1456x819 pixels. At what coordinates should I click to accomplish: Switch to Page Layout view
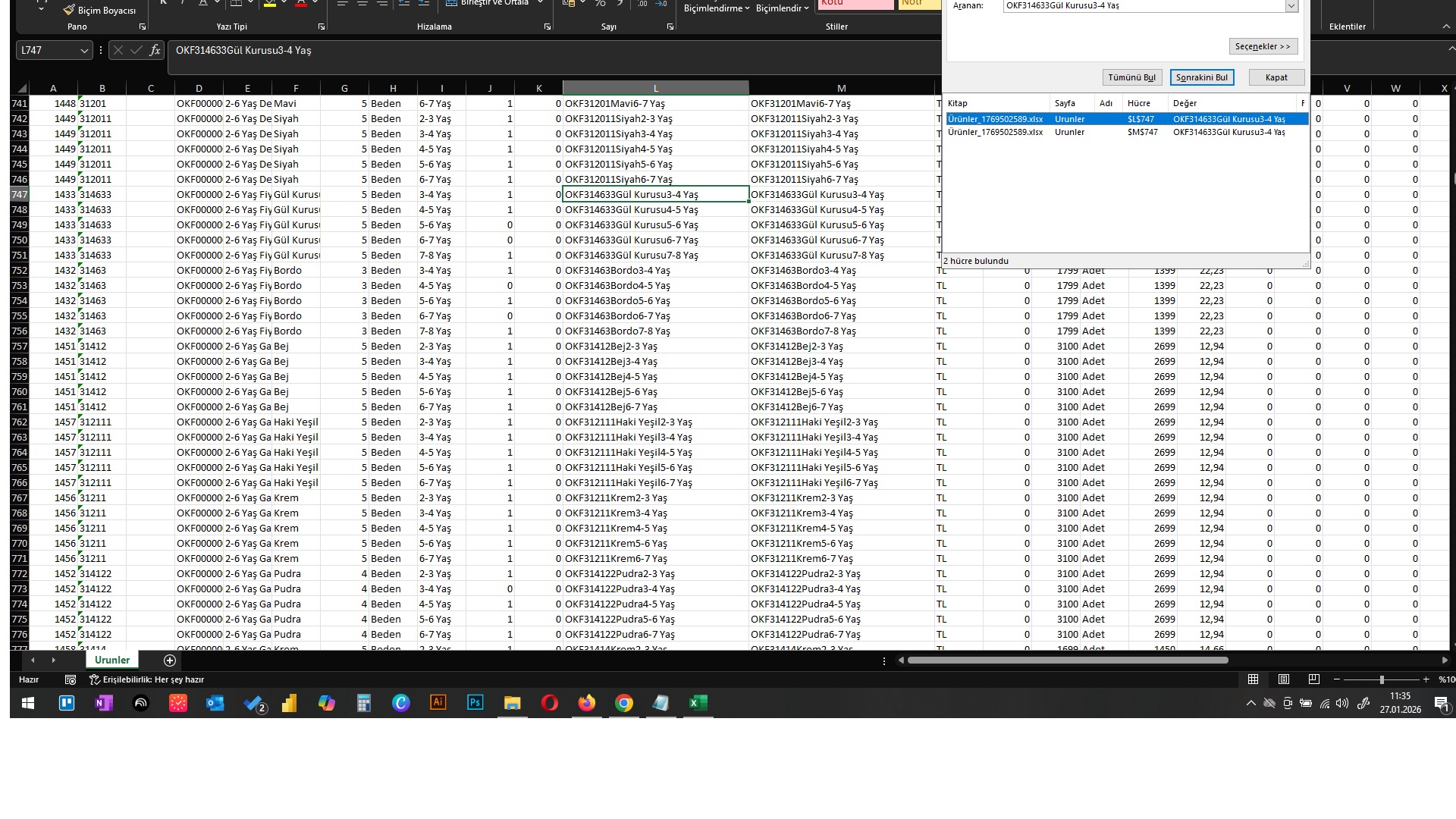(x=1284, y=679)
